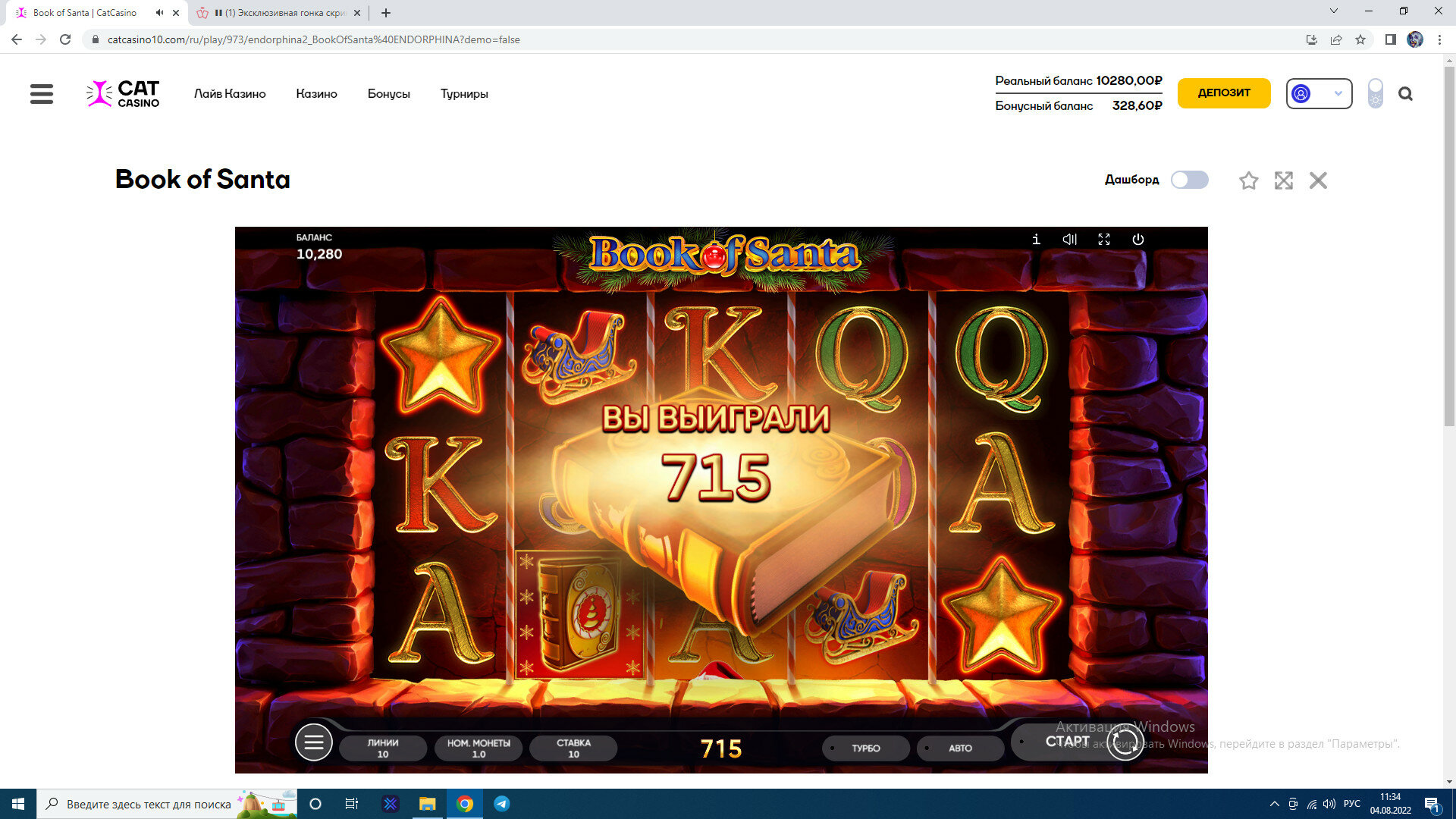1456x819 pixels.
Task: Open the ЛИНИИ lines selector
Action: point(383,748)
